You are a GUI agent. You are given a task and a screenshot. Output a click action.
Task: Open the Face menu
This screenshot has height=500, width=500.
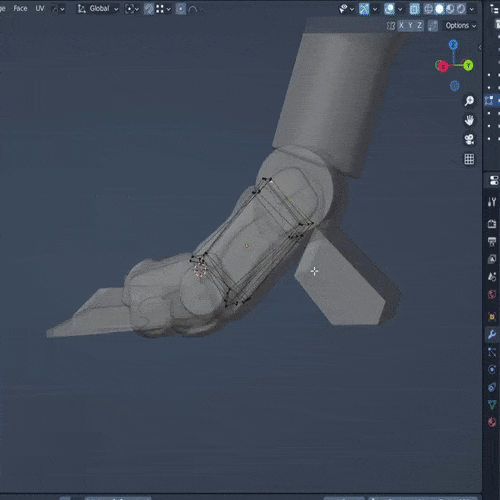[x=20, y=9]
